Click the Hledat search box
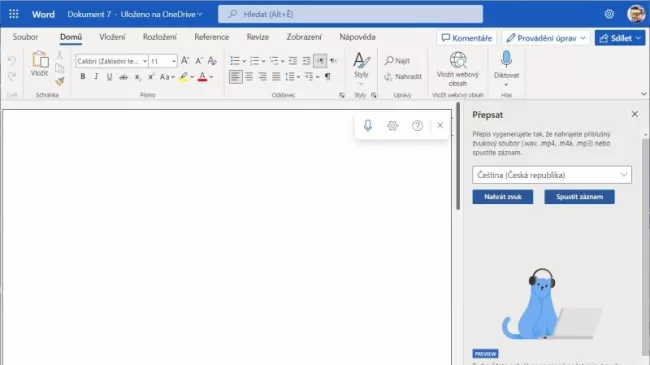Image resolution: width=650 pixels, height=365 pixels. 351,14
